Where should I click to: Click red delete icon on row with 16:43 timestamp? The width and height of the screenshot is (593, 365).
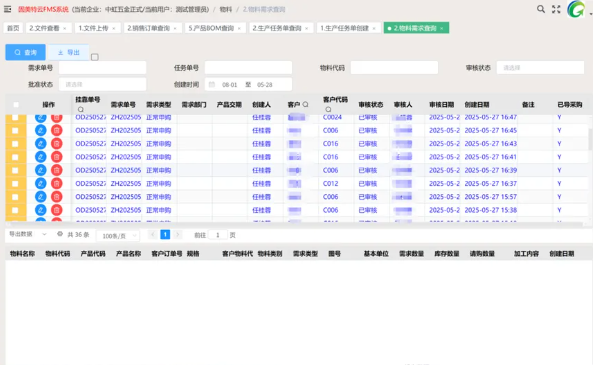click(56, 144)
